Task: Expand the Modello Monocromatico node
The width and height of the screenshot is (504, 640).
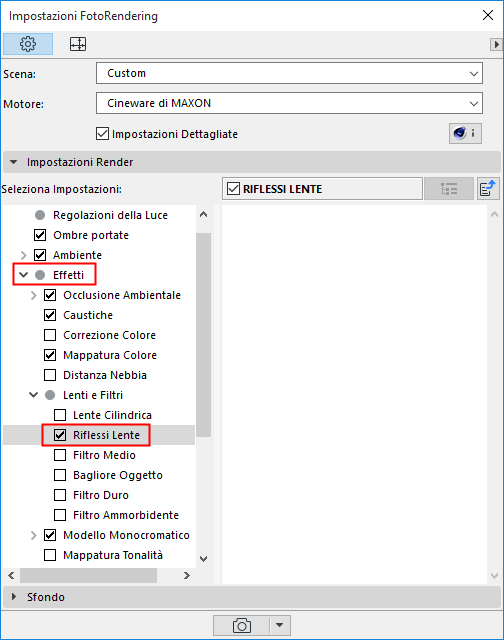Action: (33, 535)
